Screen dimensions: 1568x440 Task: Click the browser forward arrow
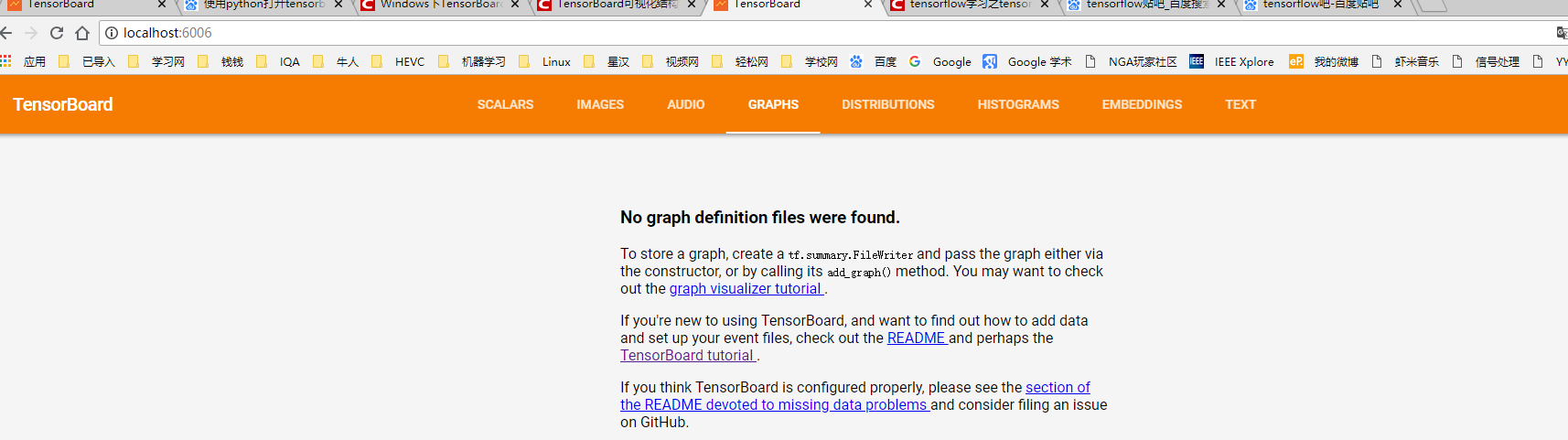pyautogui.click(x=31, y=33)
